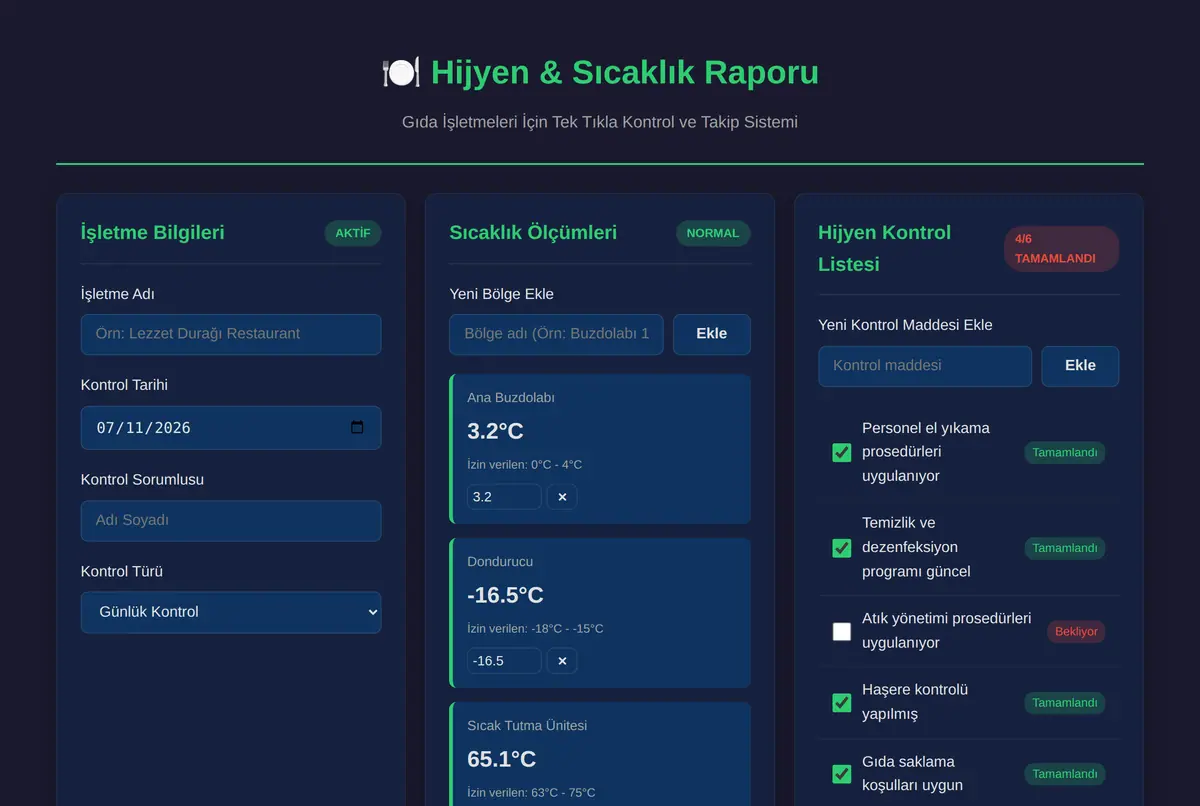Click the Kontrol maddesi input field

(x=925, y=366)
